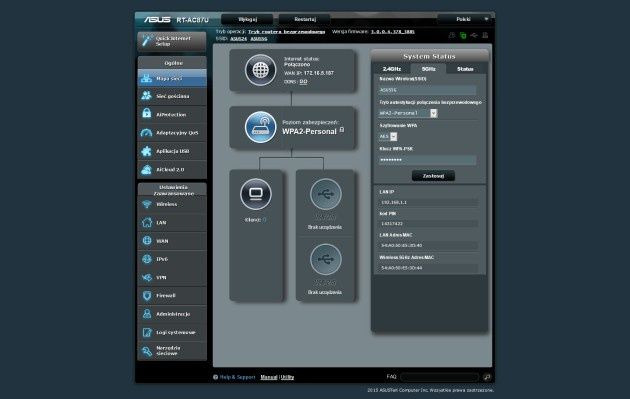
Task: Open Quick Internet Setup wizard
Action: coord(172,41)
